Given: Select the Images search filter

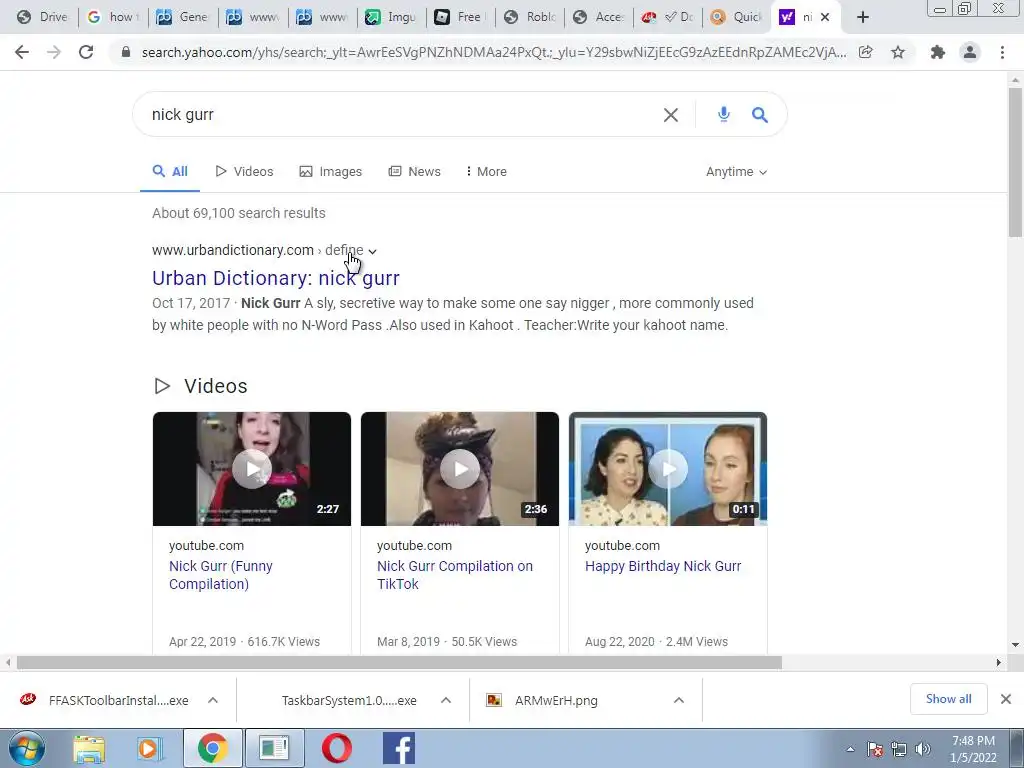Looking at the screenshot, I should point(330,172).
